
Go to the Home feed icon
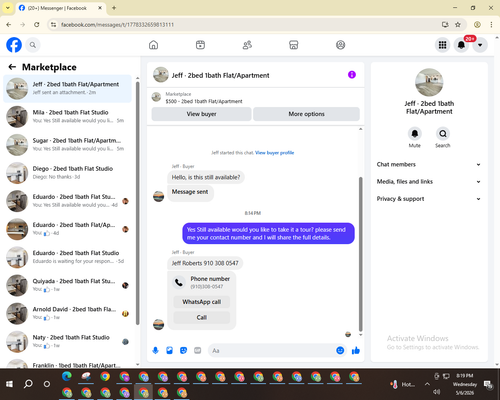click(153, 45)
